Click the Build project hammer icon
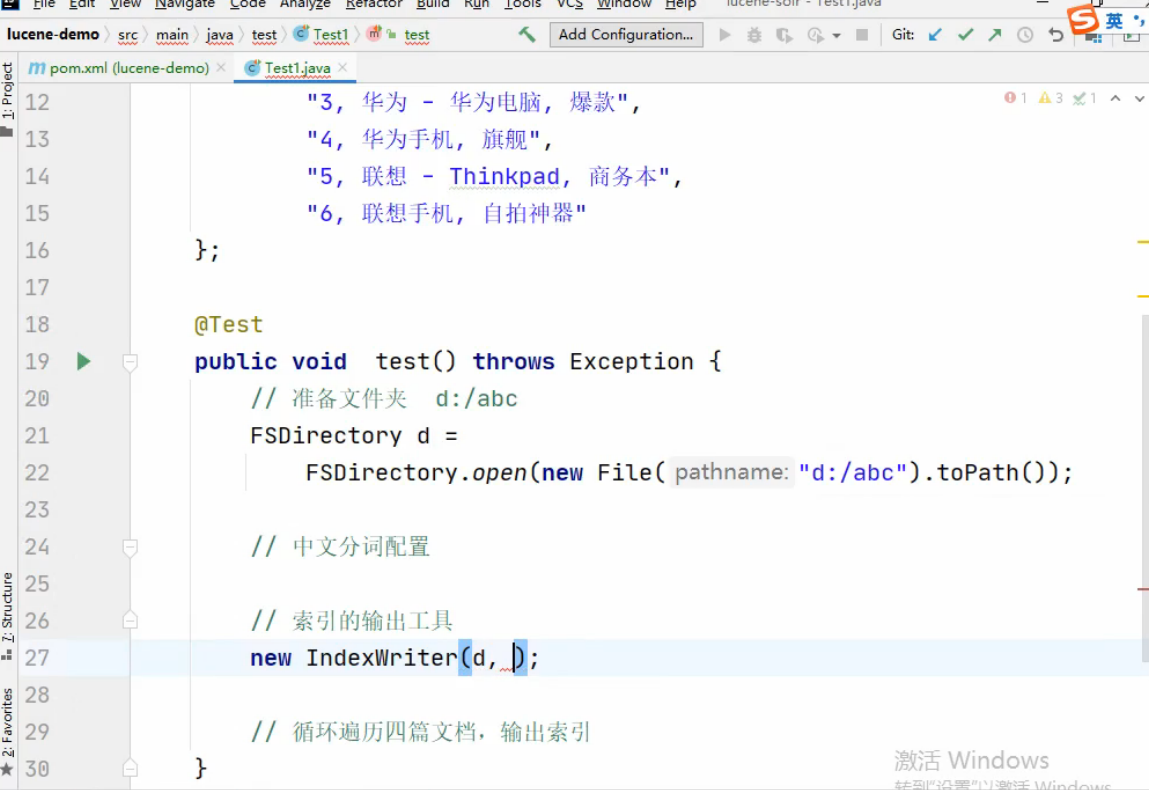Screen dimensions: 1149x790 [526, 34]
